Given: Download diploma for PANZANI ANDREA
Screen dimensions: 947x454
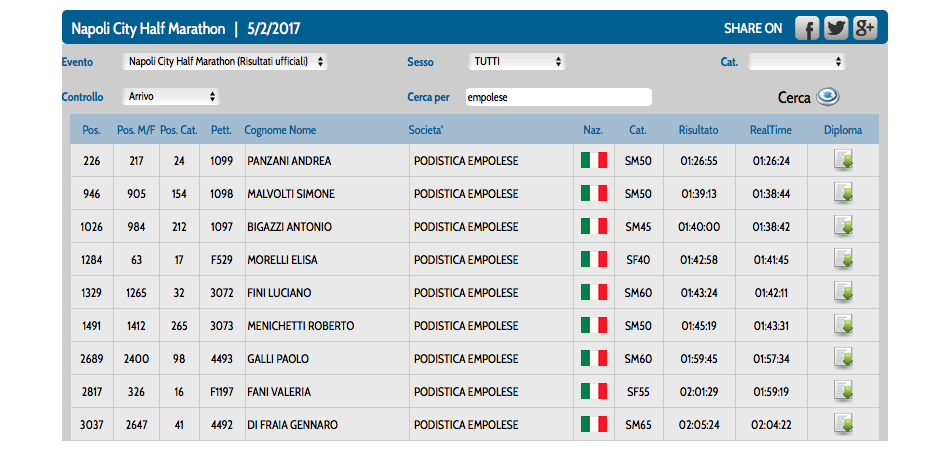Looking at the screenshot, I should point(843,161).
